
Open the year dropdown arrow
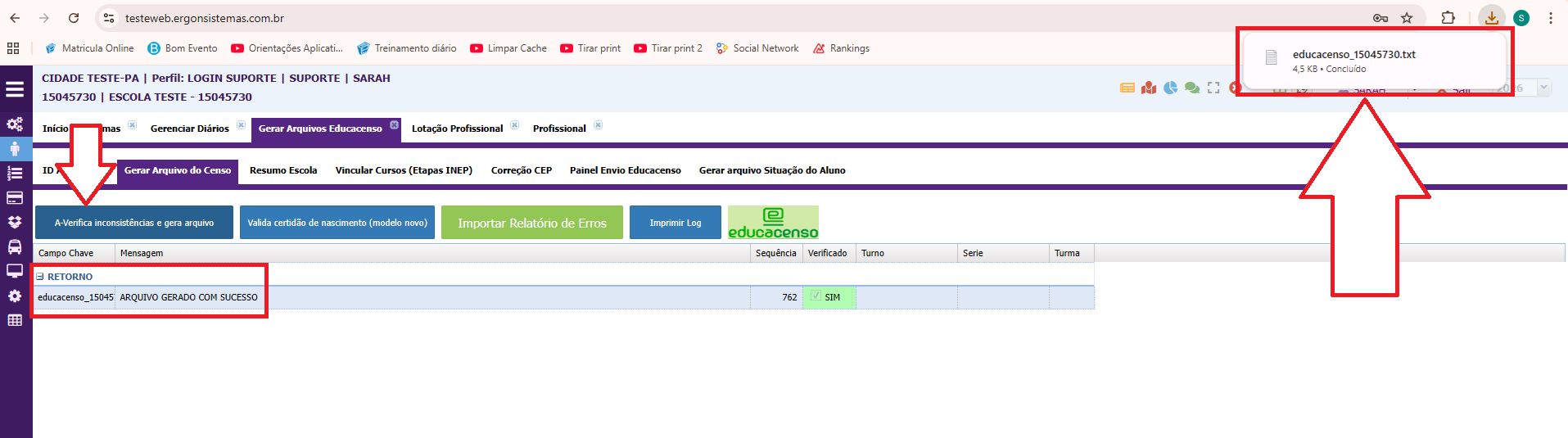coord(1543,88)
